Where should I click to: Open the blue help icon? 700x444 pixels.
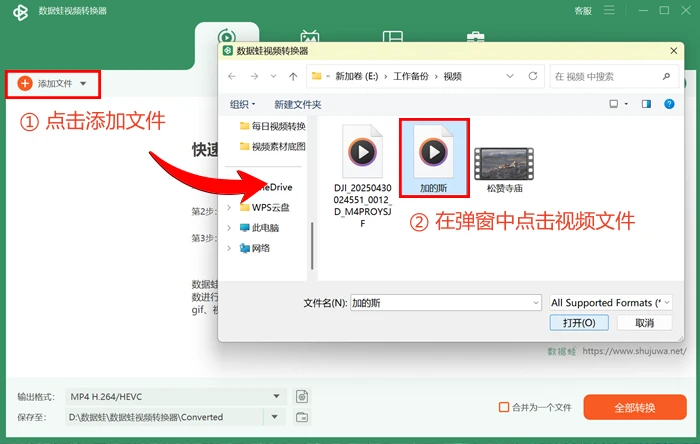click(x=669, y=104)
